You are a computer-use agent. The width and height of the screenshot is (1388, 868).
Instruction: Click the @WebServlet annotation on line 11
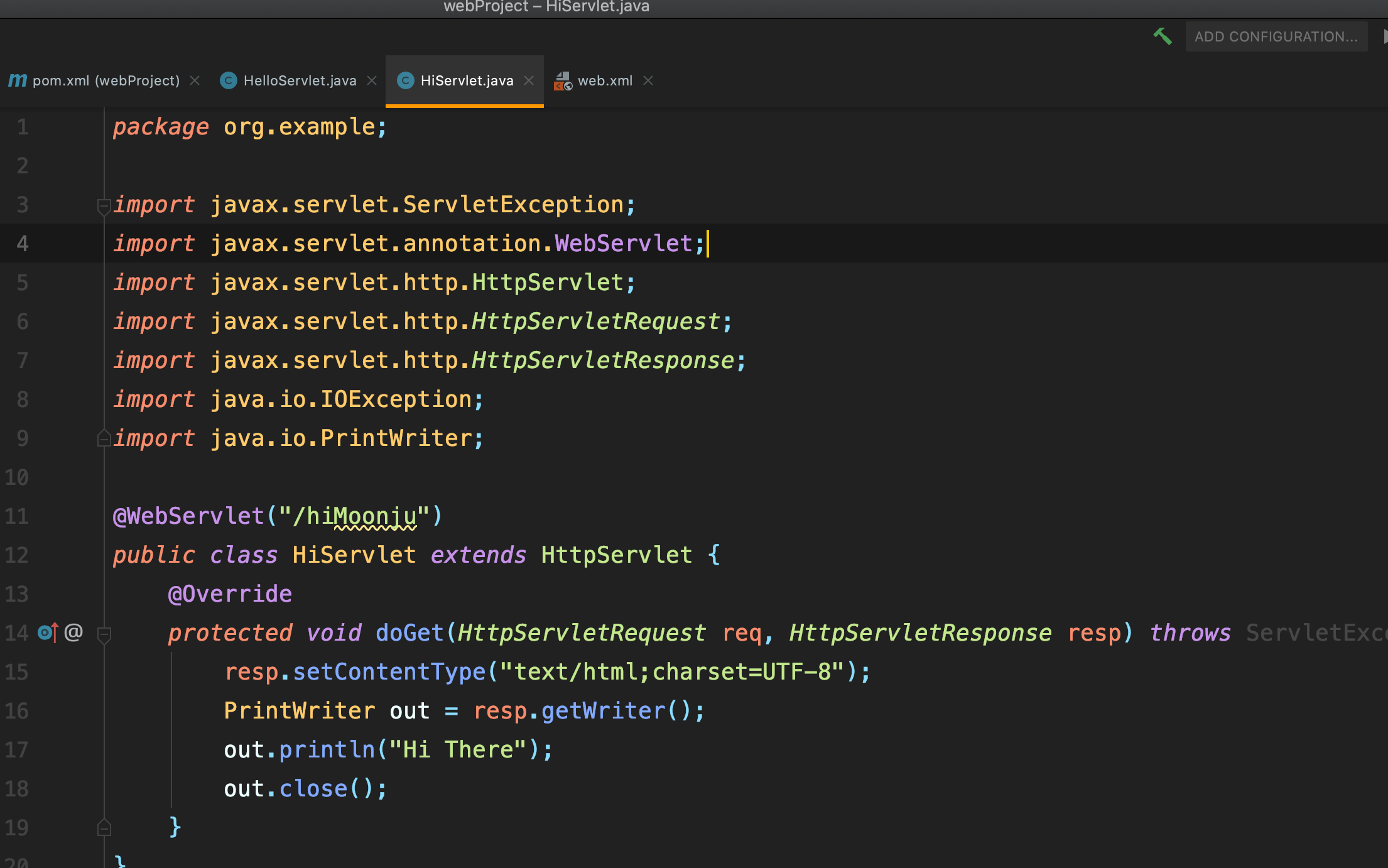[x=188, y=516]
